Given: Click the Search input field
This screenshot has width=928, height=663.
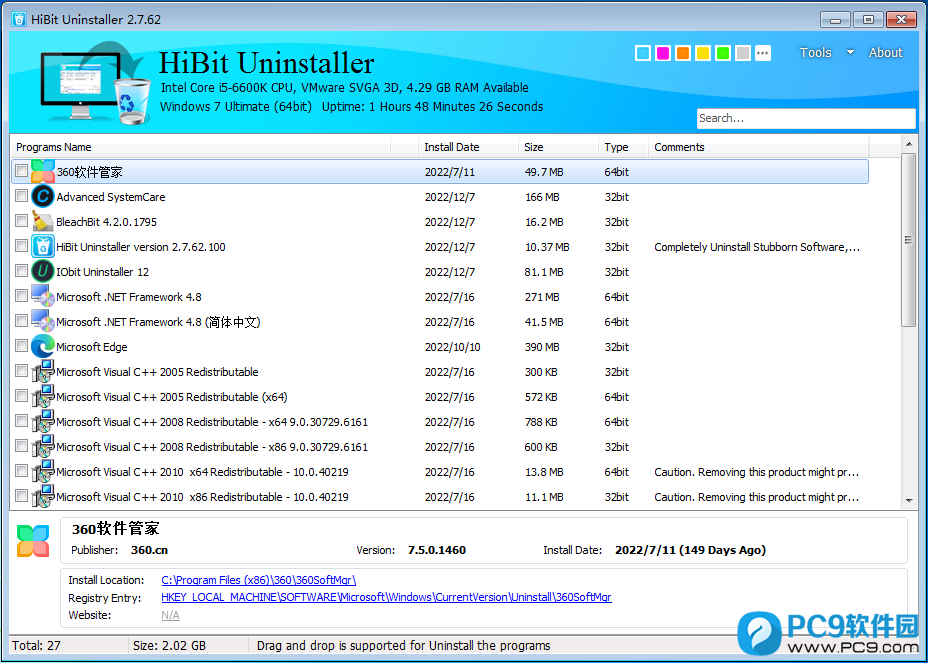Looking at the screenshot, I should 805,118.
